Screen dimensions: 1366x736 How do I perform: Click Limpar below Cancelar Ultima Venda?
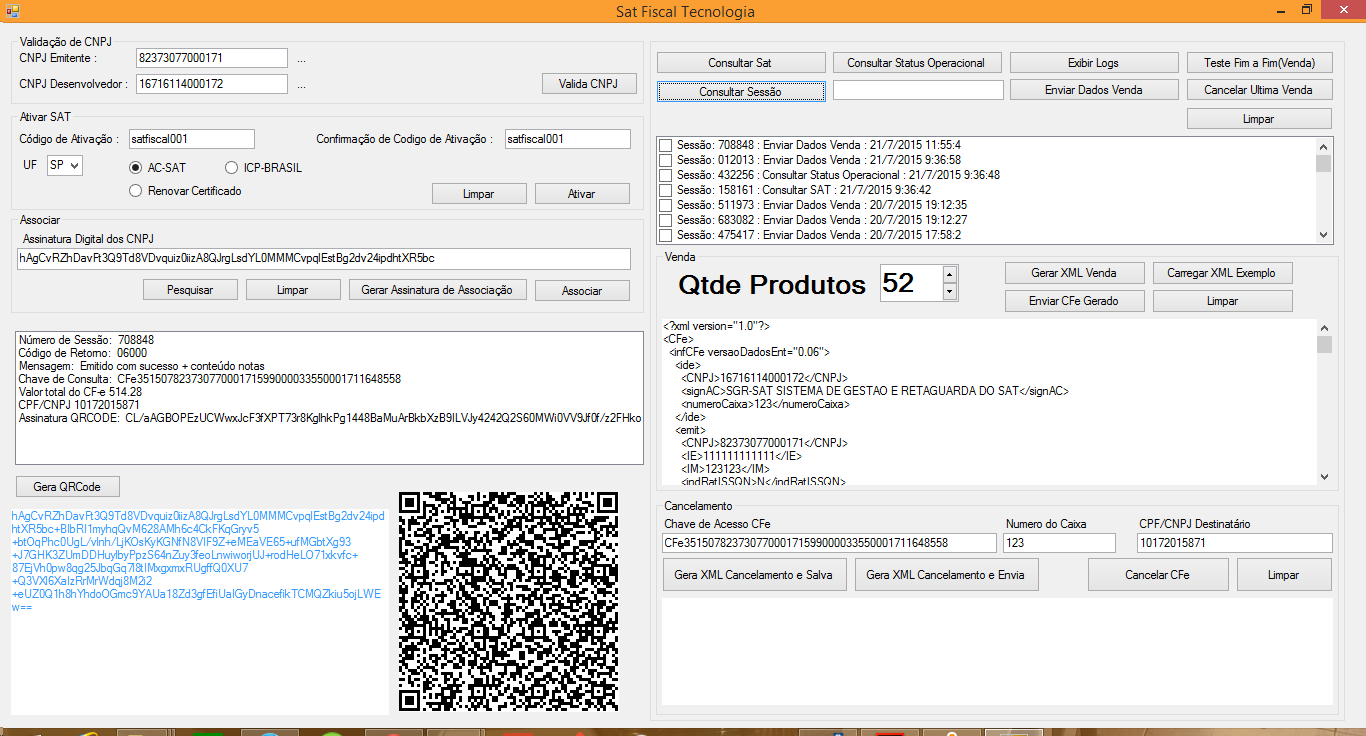pyautogui.click(x=1260, y=119)
